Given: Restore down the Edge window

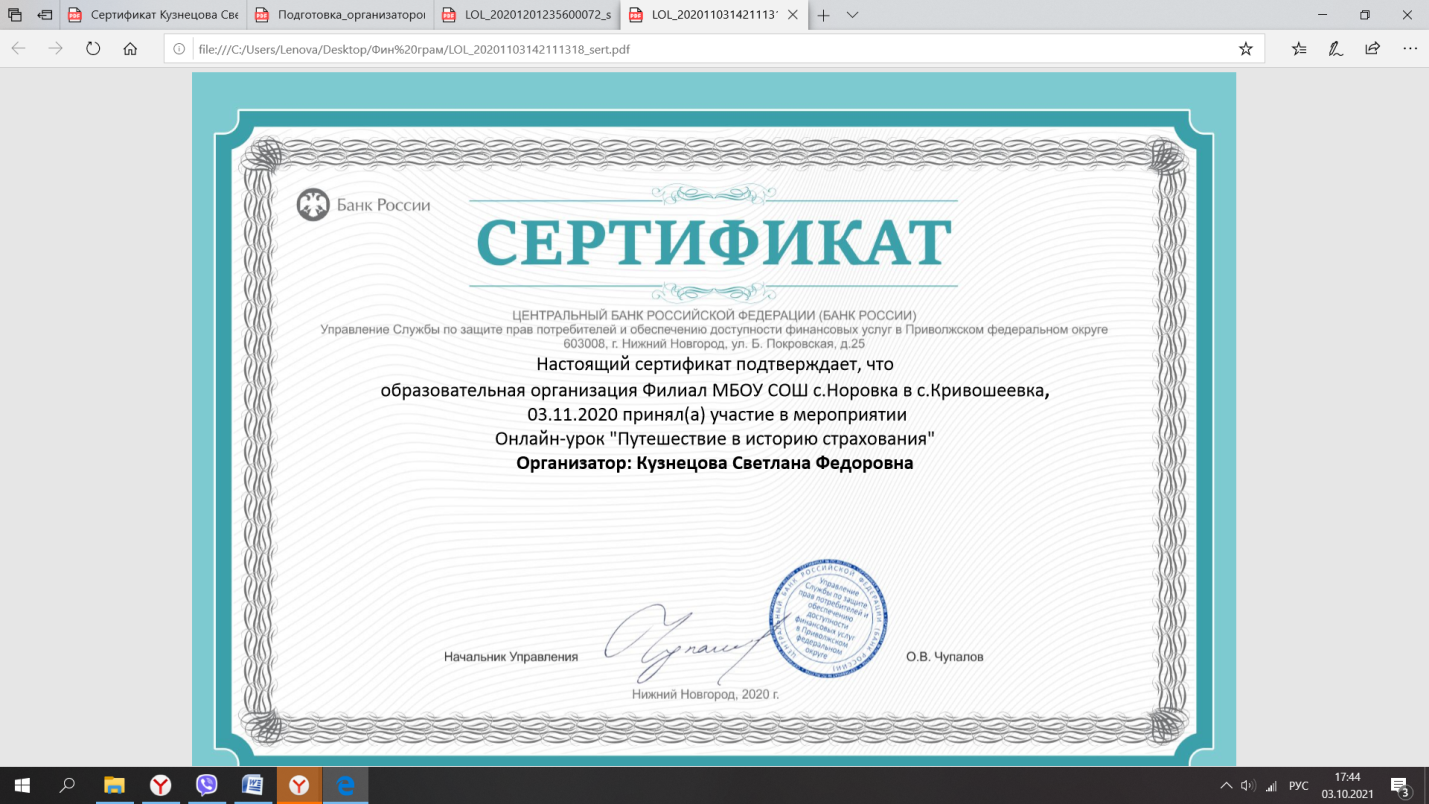Looking at the screenshot, I should pyautogui.click(x=1364, y=15).
